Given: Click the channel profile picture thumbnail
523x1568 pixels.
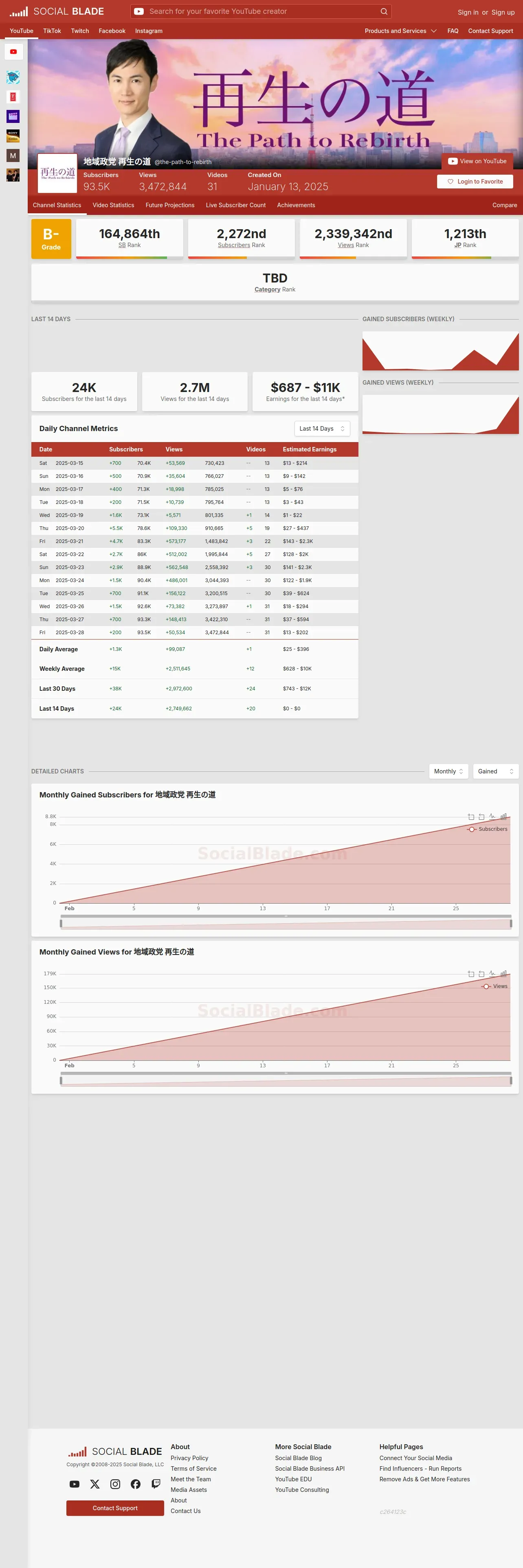Looking at the screenshot, I should pyautogui.click(x=58, y=173).
